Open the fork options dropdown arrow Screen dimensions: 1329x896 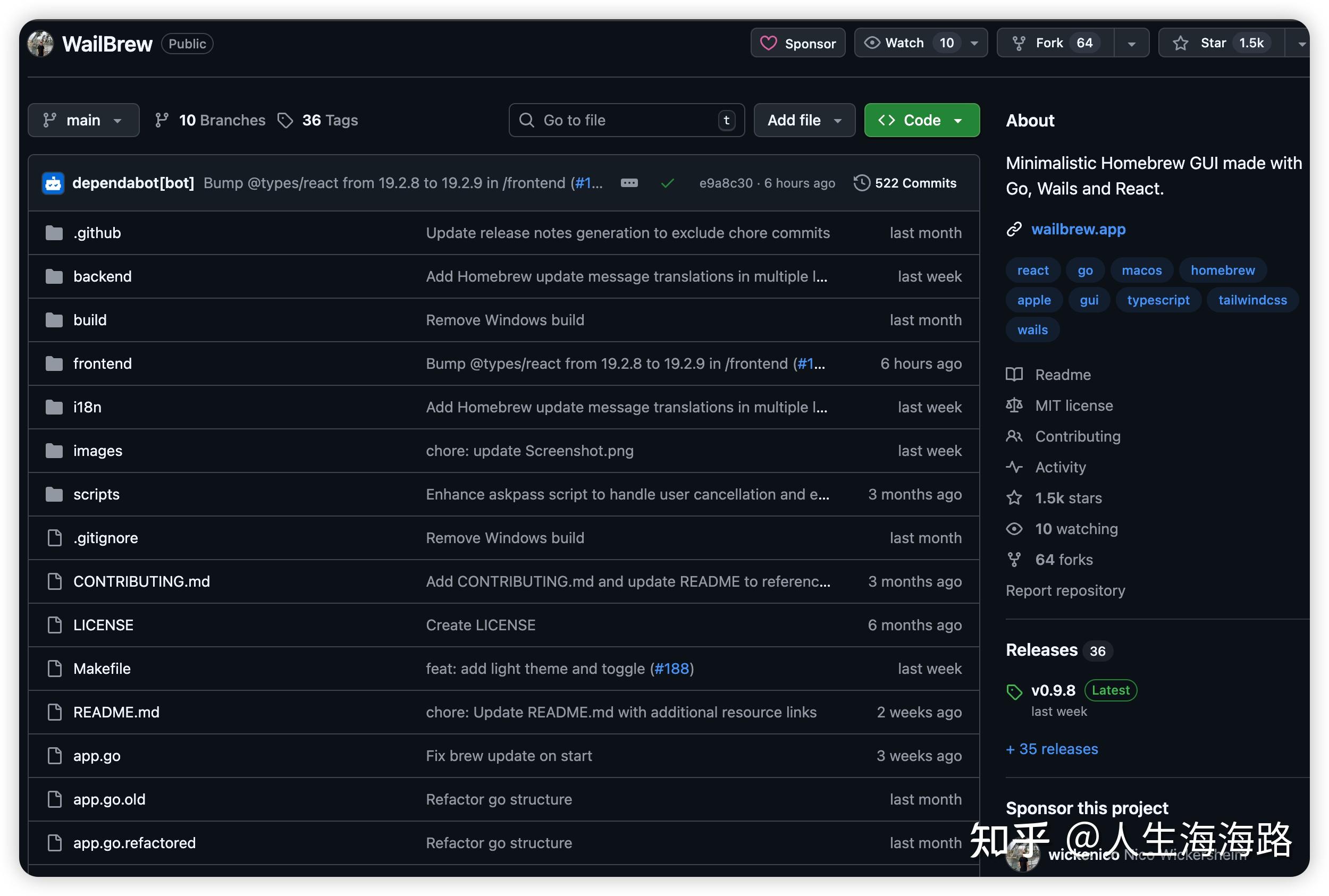1131,44
